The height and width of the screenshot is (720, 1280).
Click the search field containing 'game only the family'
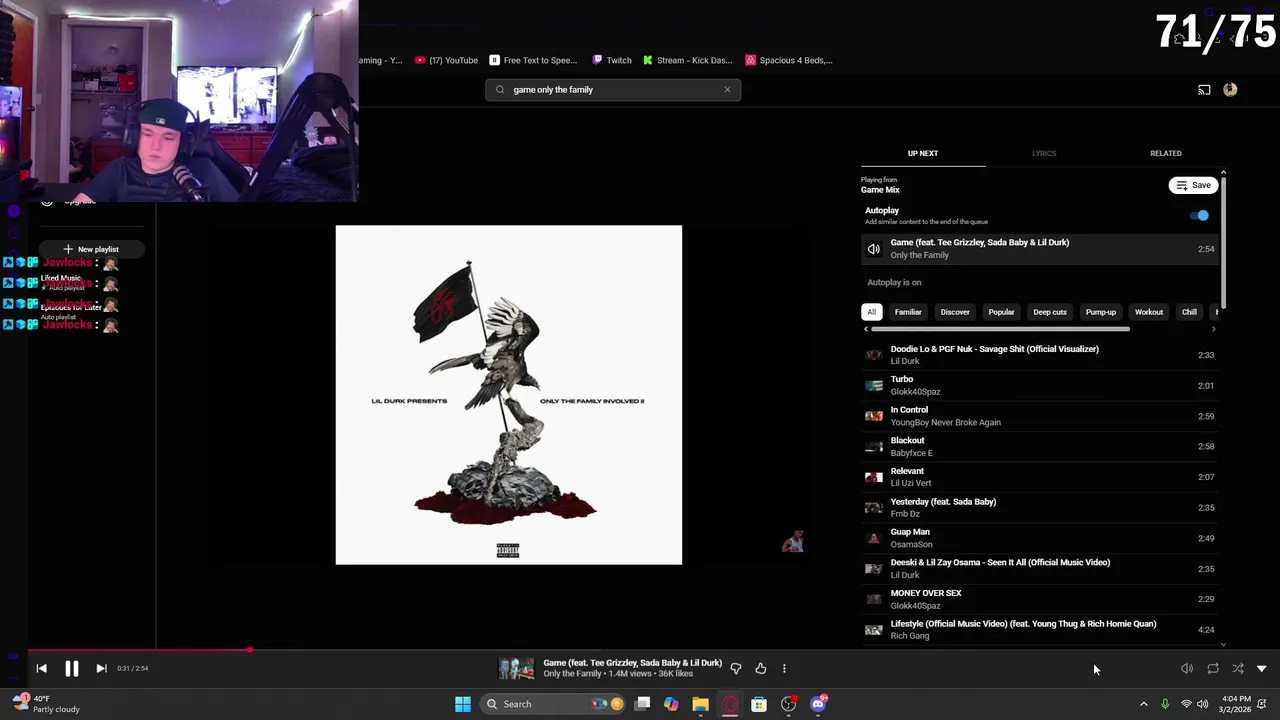613,90
